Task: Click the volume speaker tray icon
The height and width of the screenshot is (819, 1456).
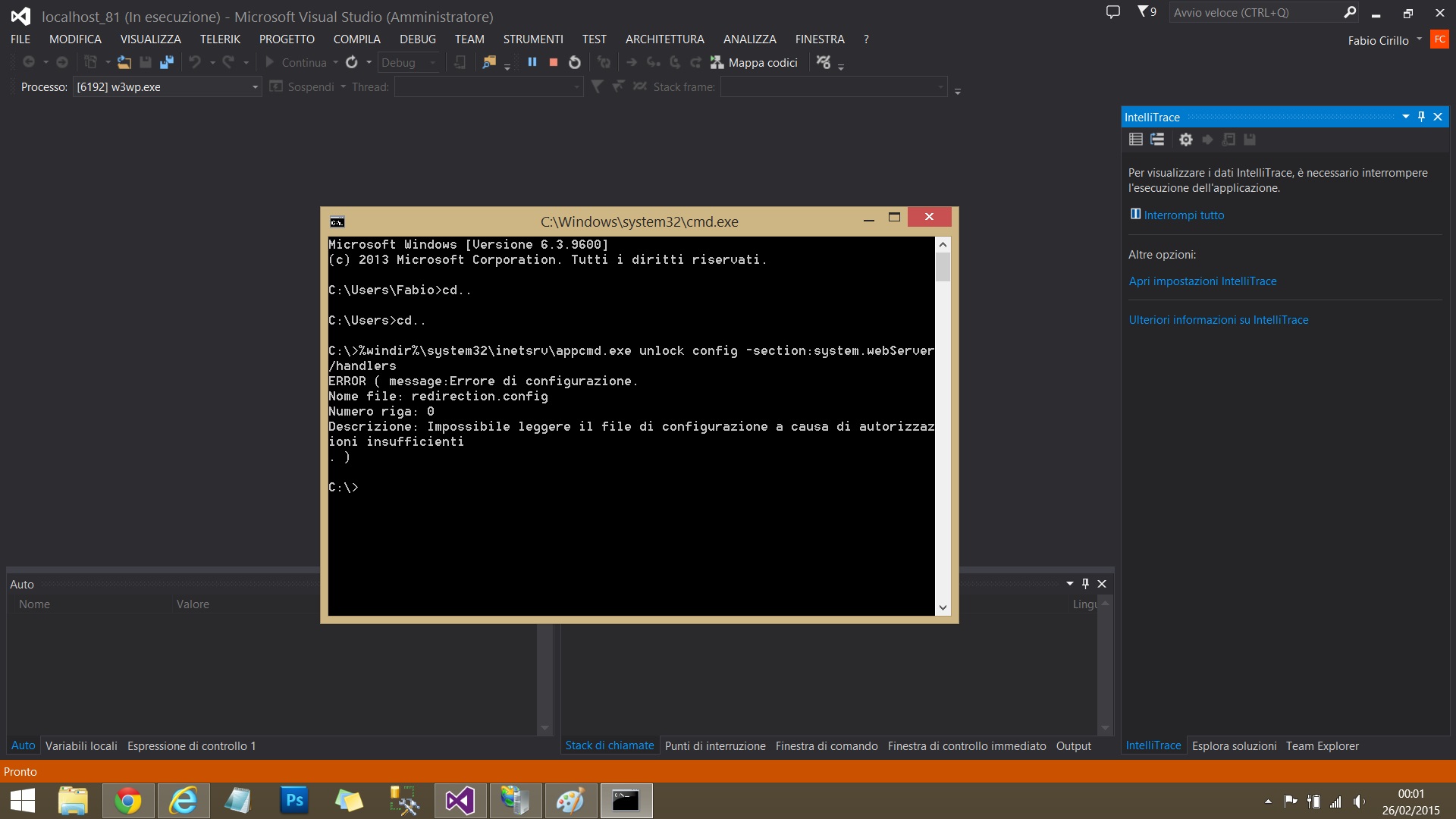Action: (1358, 802)
